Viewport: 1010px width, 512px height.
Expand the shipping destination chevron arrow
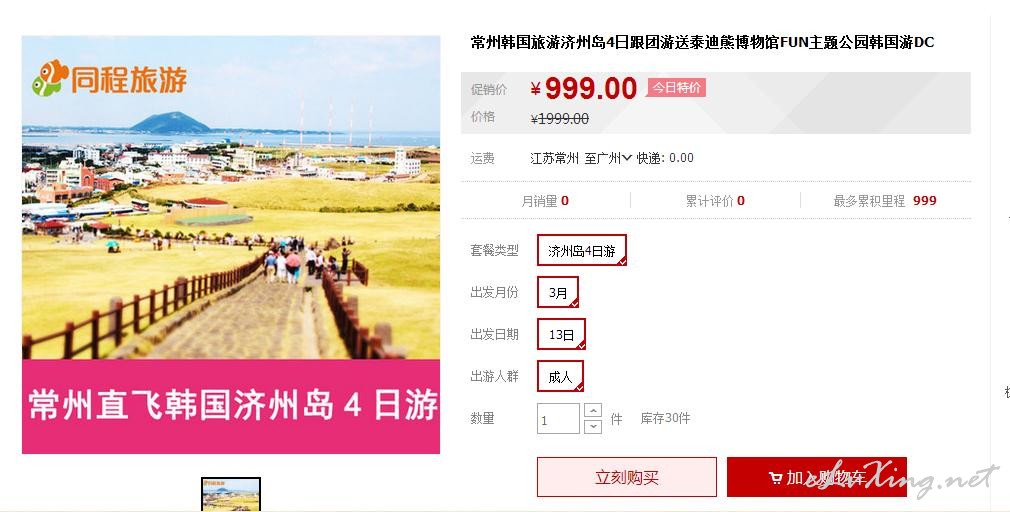point(627,158)
